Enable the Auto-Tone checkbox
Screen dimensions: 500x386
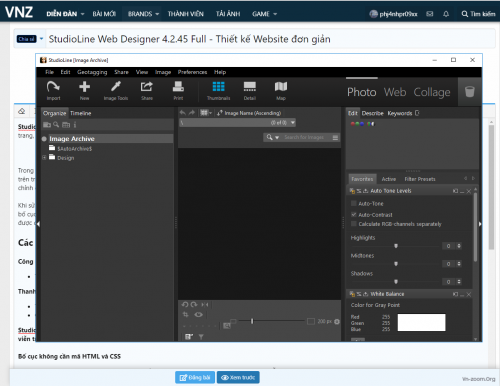point(354,203)
